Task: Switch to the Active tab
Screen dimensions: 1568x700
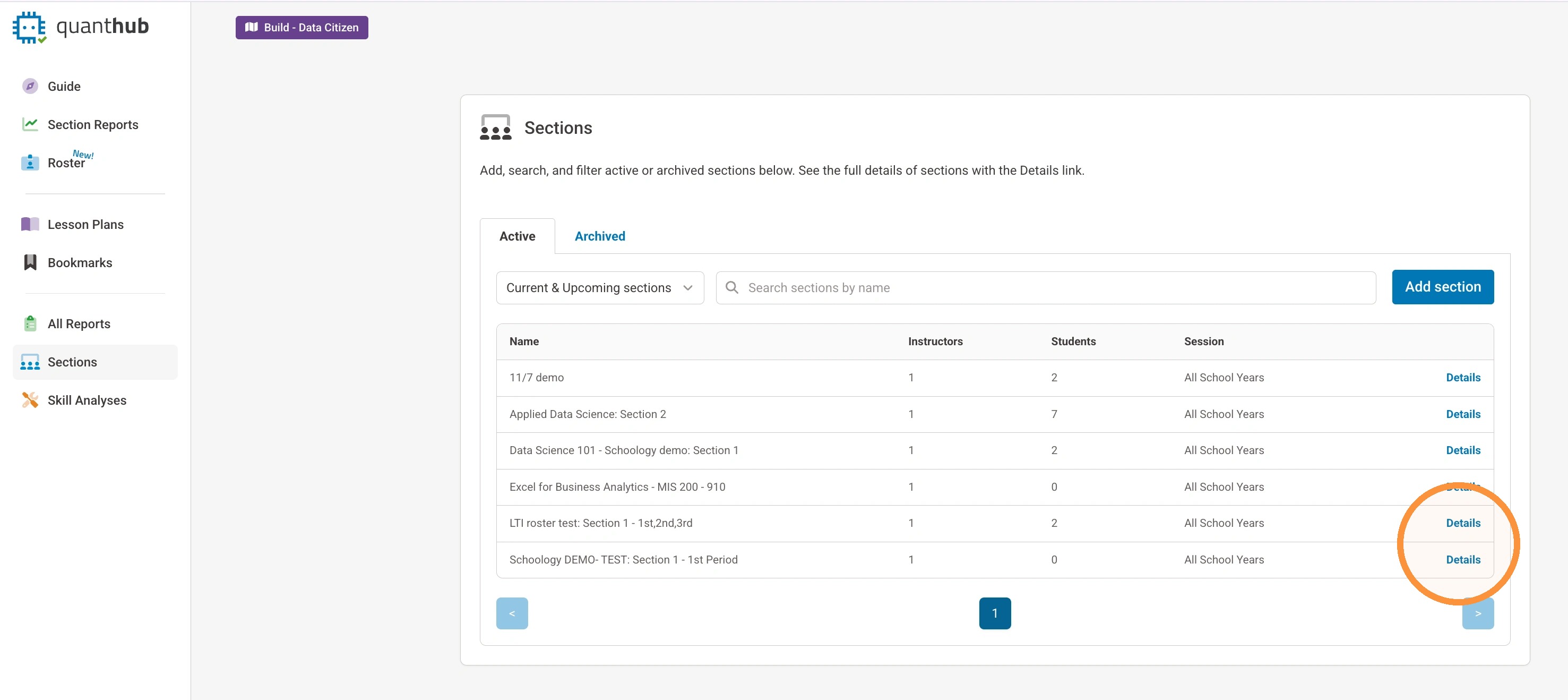Action: click(x=517, y=236)
